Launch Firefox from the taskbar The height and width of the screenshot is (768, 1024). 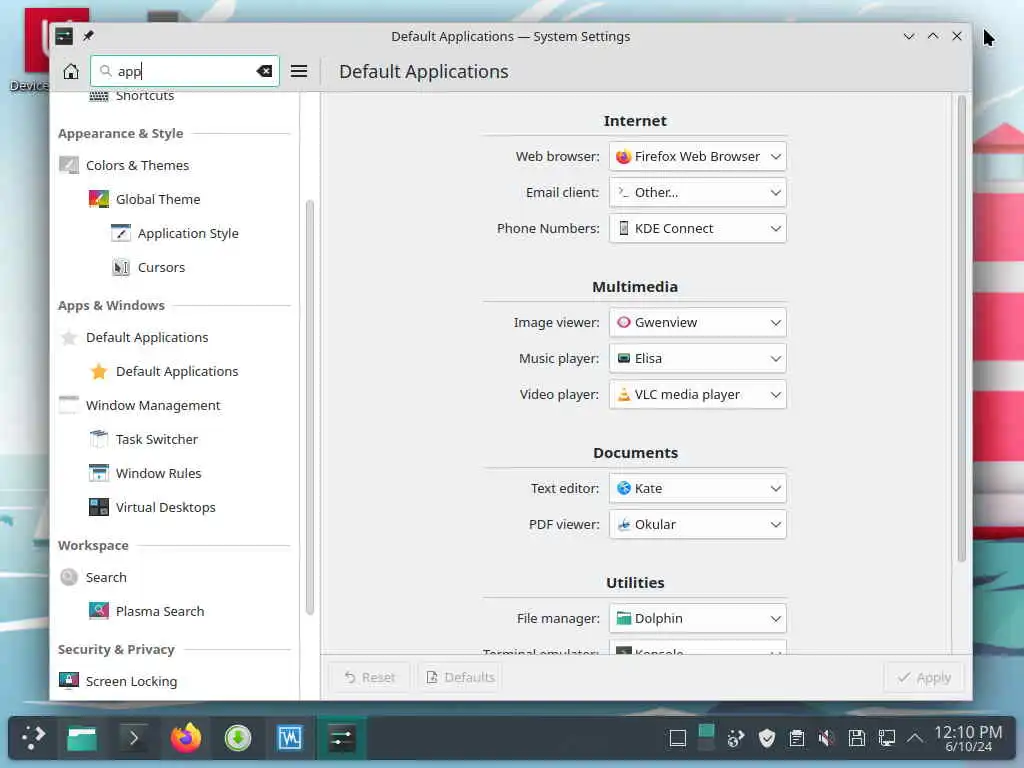(x=185, y=738)
